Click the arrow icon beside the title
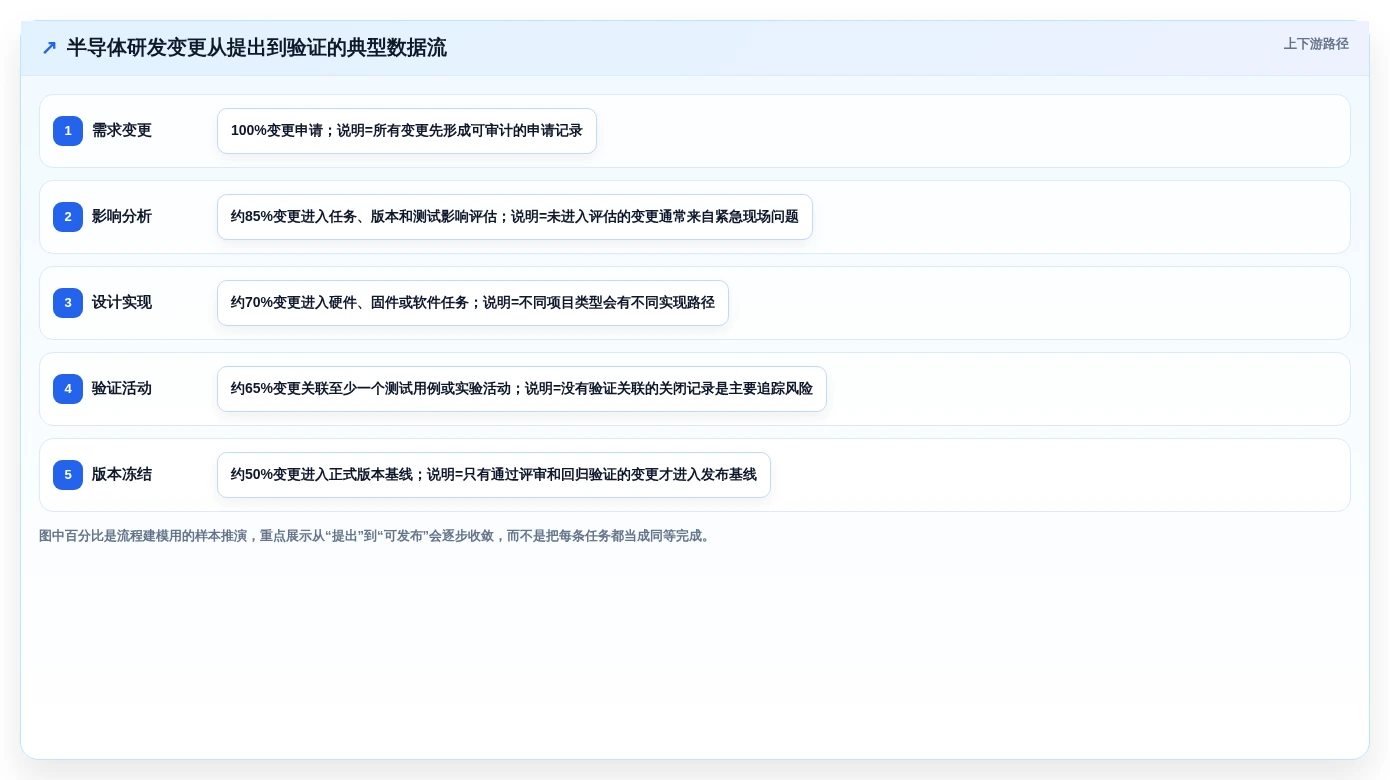Image resolution: width=1390 pixels, height=780 pixels. (x=49, y=48)
